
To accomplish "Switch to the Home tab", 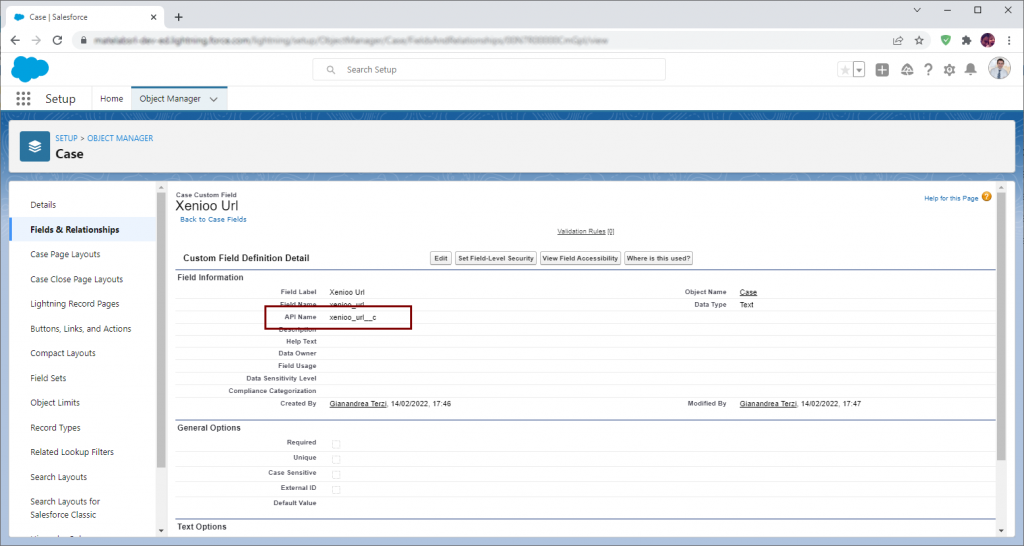I will pos(112,99).
